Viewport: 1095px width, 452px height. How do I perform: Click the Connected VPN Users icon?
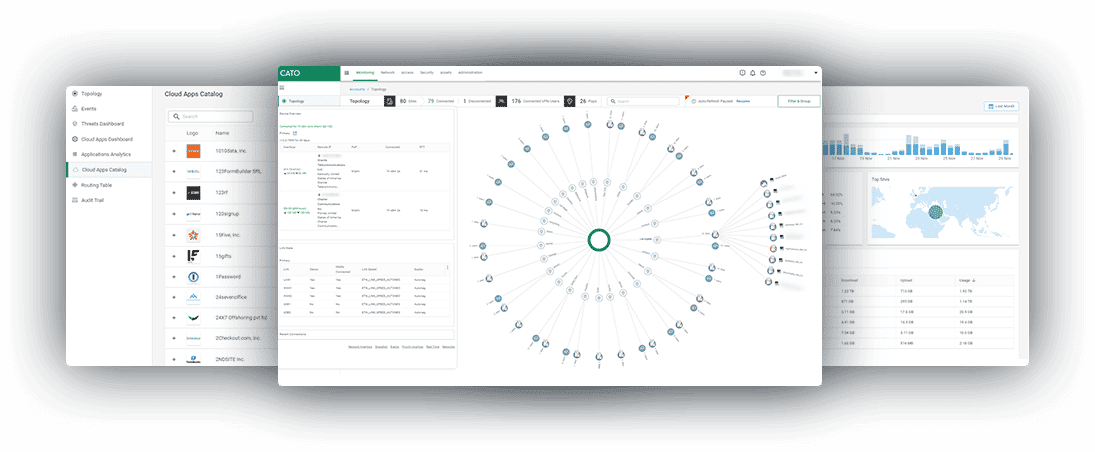pos(500,101)
